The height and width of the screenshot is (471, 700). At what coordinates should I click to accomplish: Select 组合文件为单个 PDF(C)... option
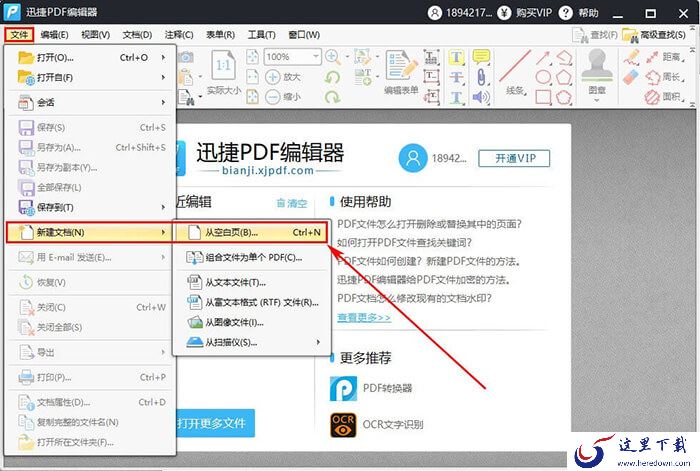pos(252,258)
